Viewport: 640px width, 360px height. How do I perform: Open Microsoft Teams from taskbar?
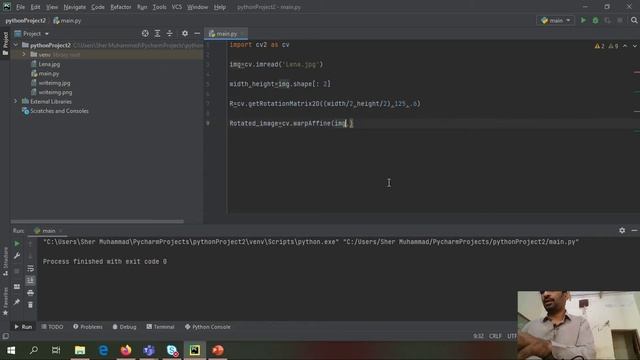click(x=149, y=350)
